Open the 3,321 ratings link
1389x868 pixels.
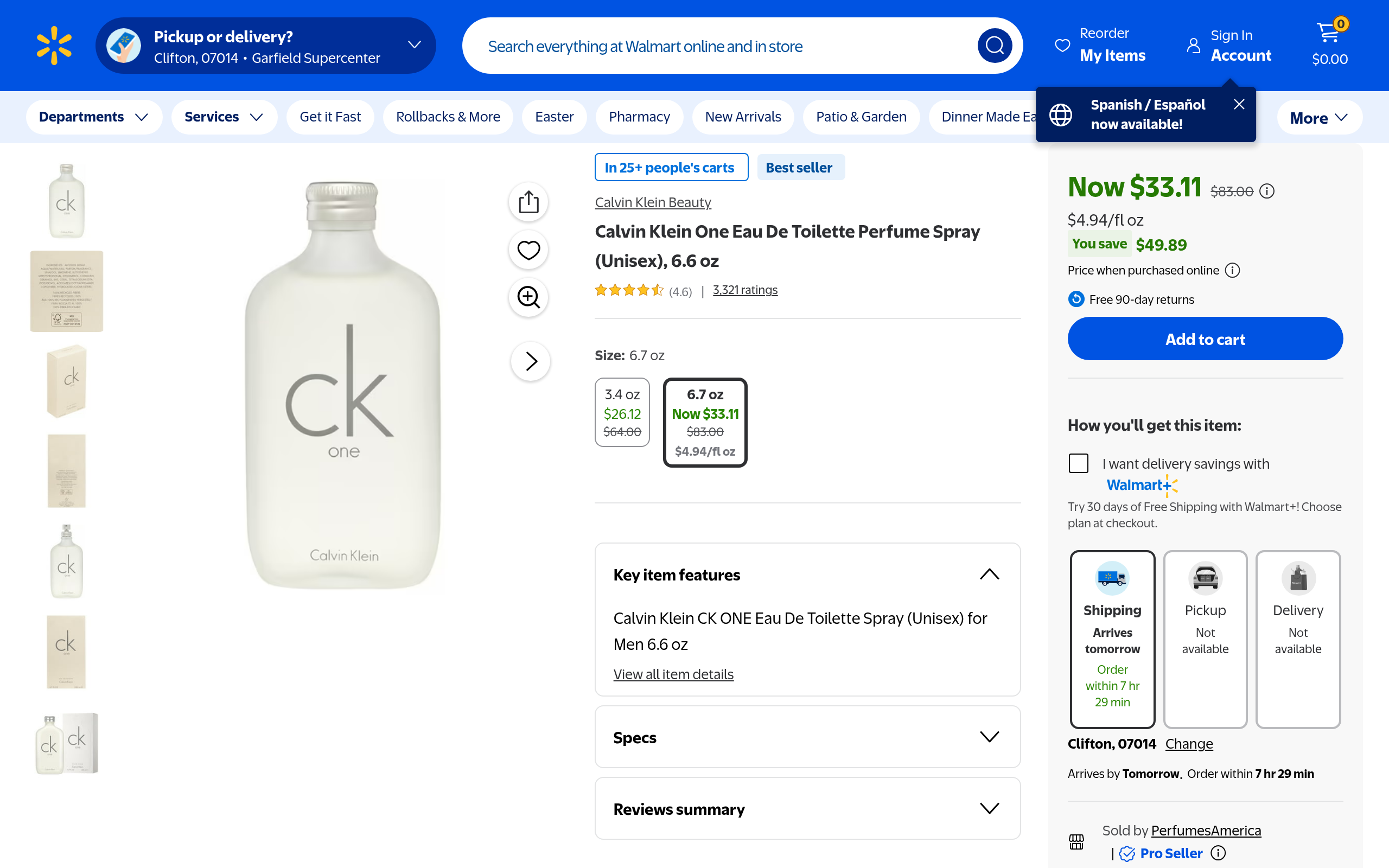coord(745,290)
